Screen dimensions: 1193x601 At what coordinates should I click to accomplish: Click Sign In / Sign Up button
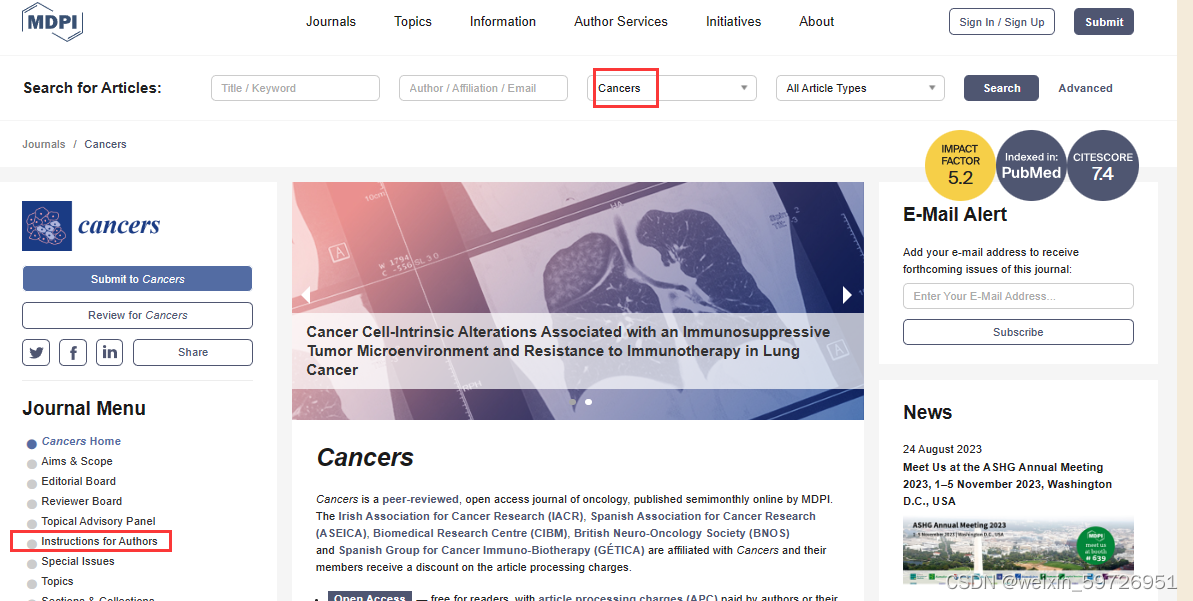coord(1001,22)
